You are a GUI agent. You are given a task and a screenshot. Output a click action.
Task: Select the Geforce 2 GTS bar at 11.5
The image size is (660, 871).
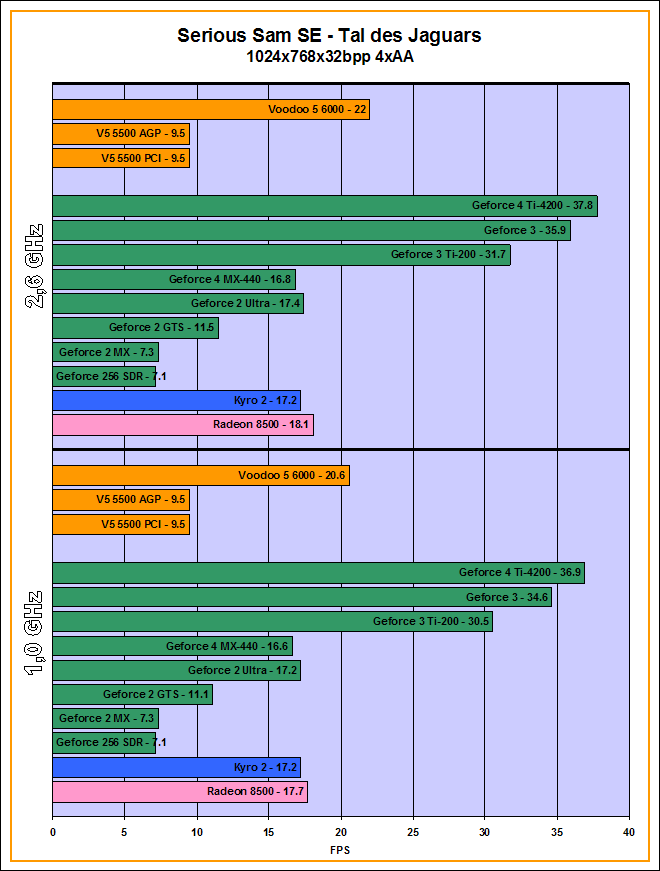[134, 328]
